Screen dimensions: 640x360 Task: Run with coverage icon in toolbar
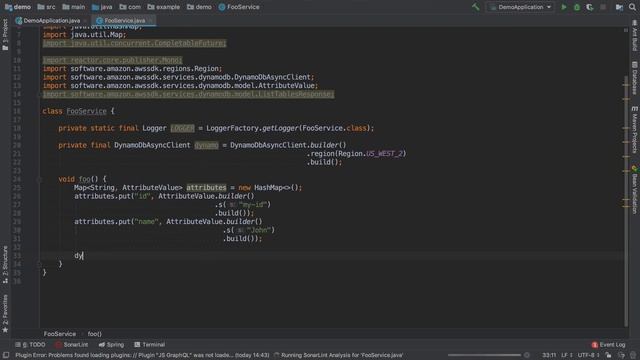point(590,7)
